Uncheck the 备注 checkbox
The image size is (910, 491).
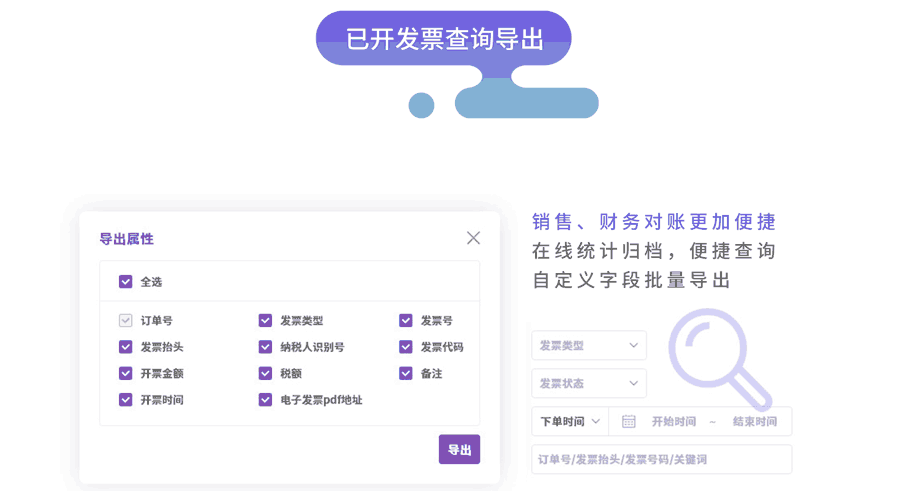[x=406, y=373]
